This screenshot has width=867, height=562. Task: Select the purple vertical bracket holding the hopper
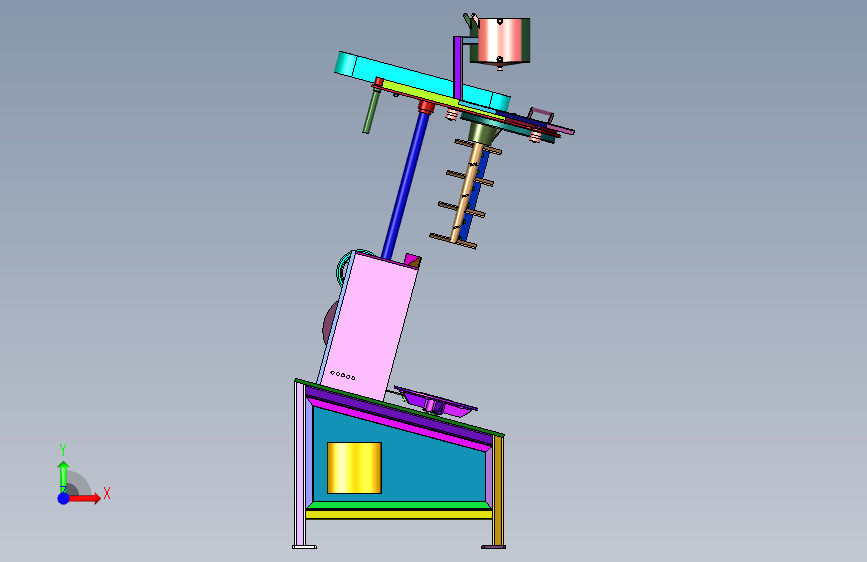click(458, 68)
